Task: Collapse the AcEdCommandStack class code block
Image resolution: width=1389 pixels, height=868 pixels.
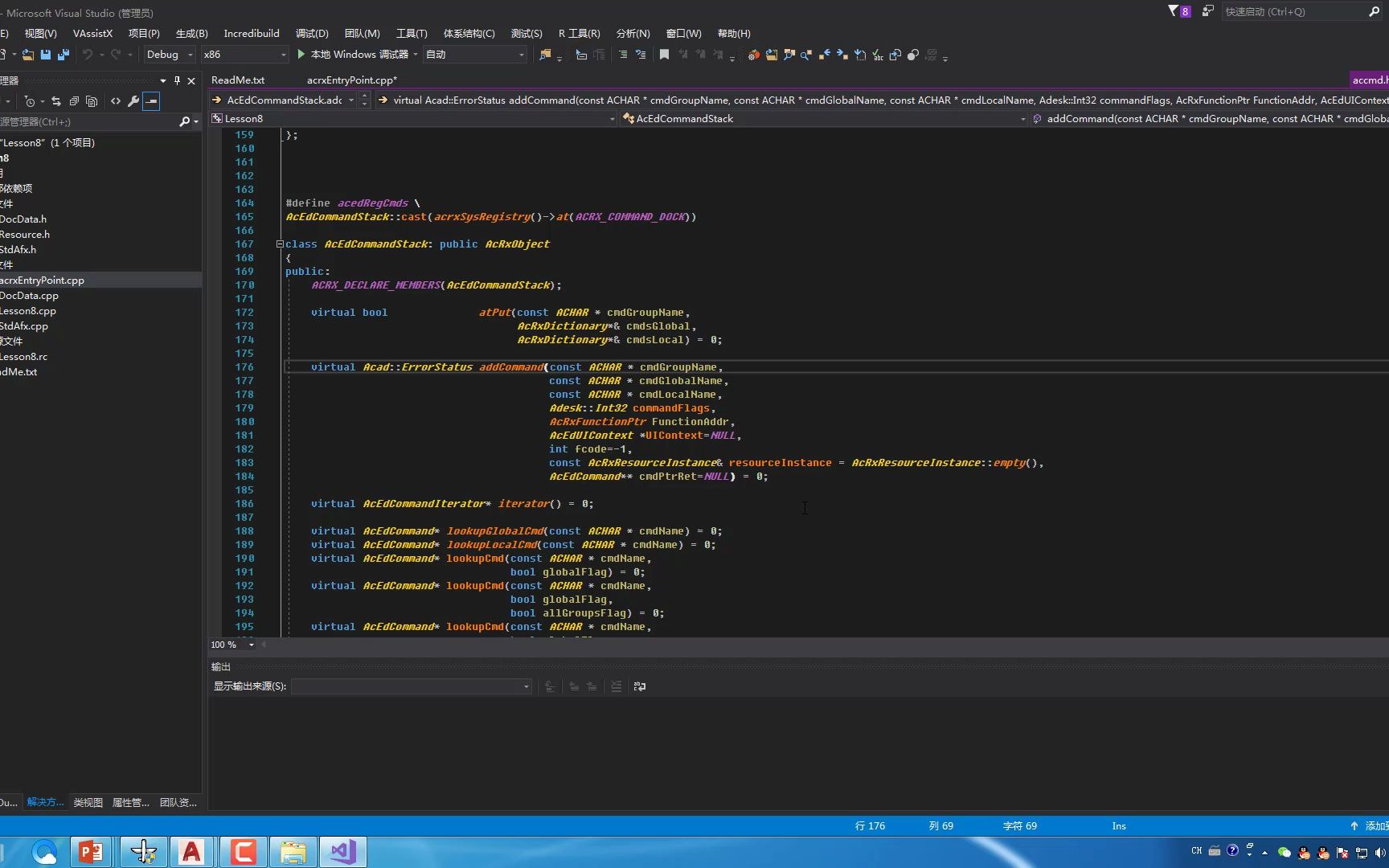Action: pos(280,244)
